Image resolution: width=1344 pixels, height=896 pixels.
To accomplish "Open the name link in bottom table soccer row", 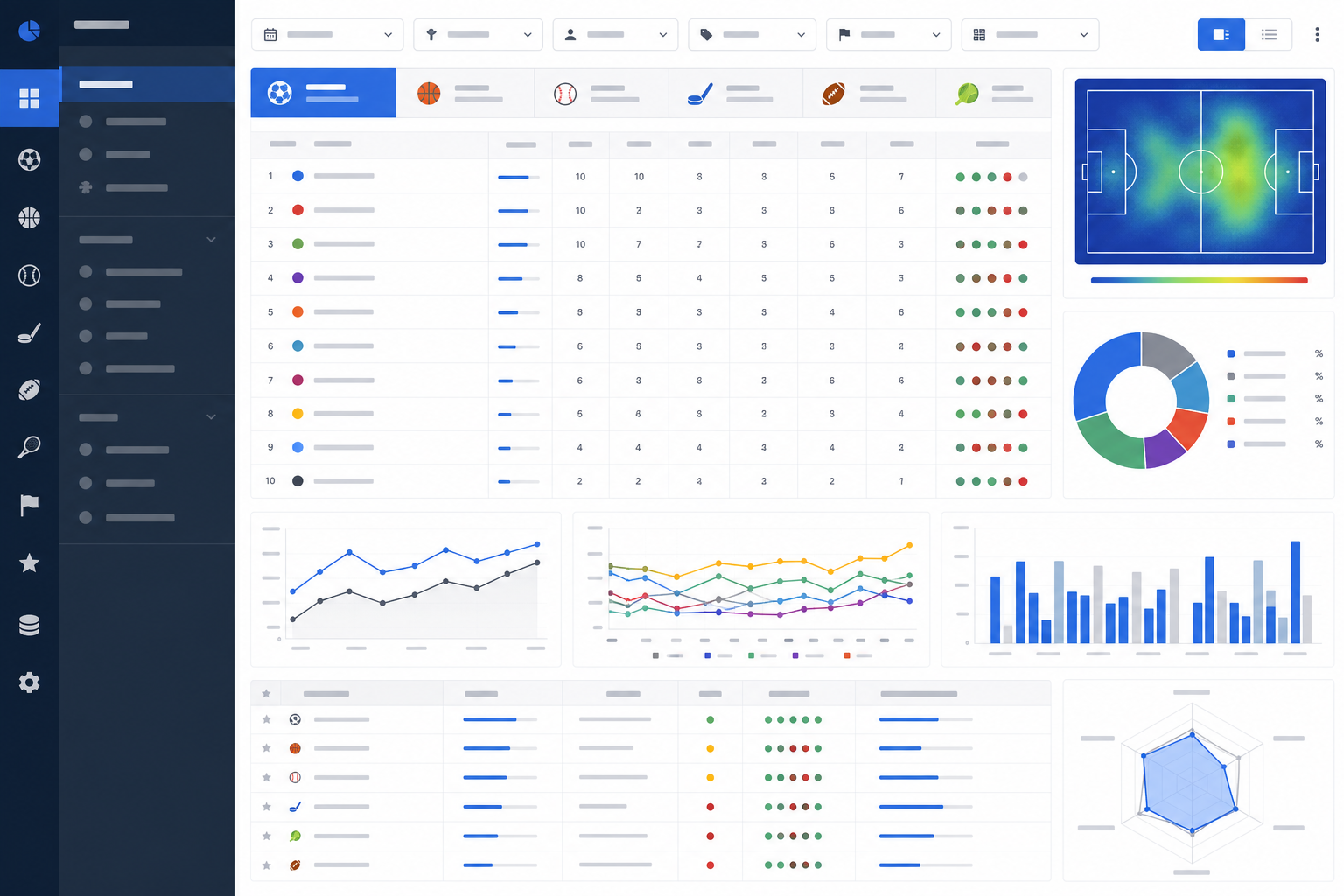I will click(341, 719).
